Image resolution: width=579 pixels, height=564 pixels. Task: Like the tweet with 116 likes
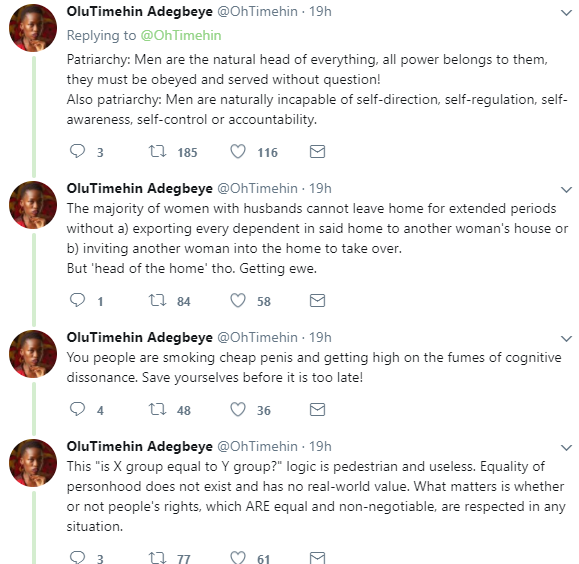(238, 151)
